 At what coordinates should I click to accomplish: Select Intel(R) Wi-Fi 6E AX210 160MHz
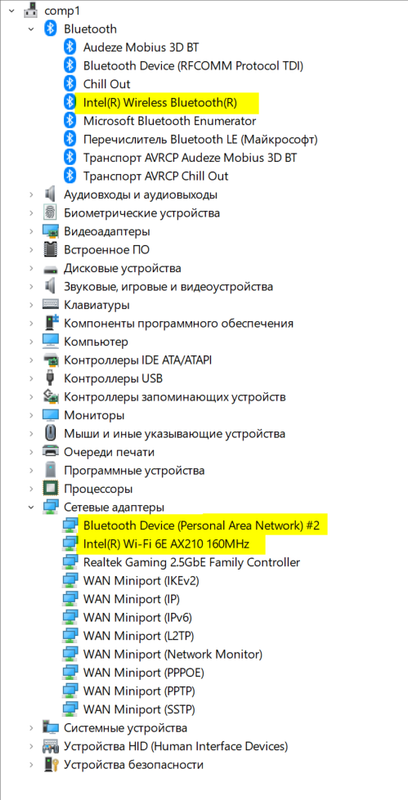tap(166, 544)
